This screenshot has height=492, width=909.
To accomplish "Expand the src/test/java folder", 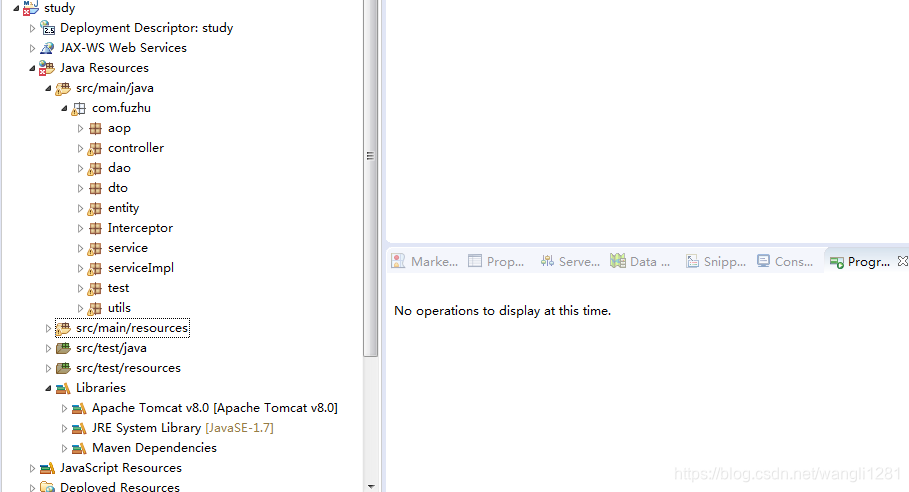I will (x=49, y=348).
